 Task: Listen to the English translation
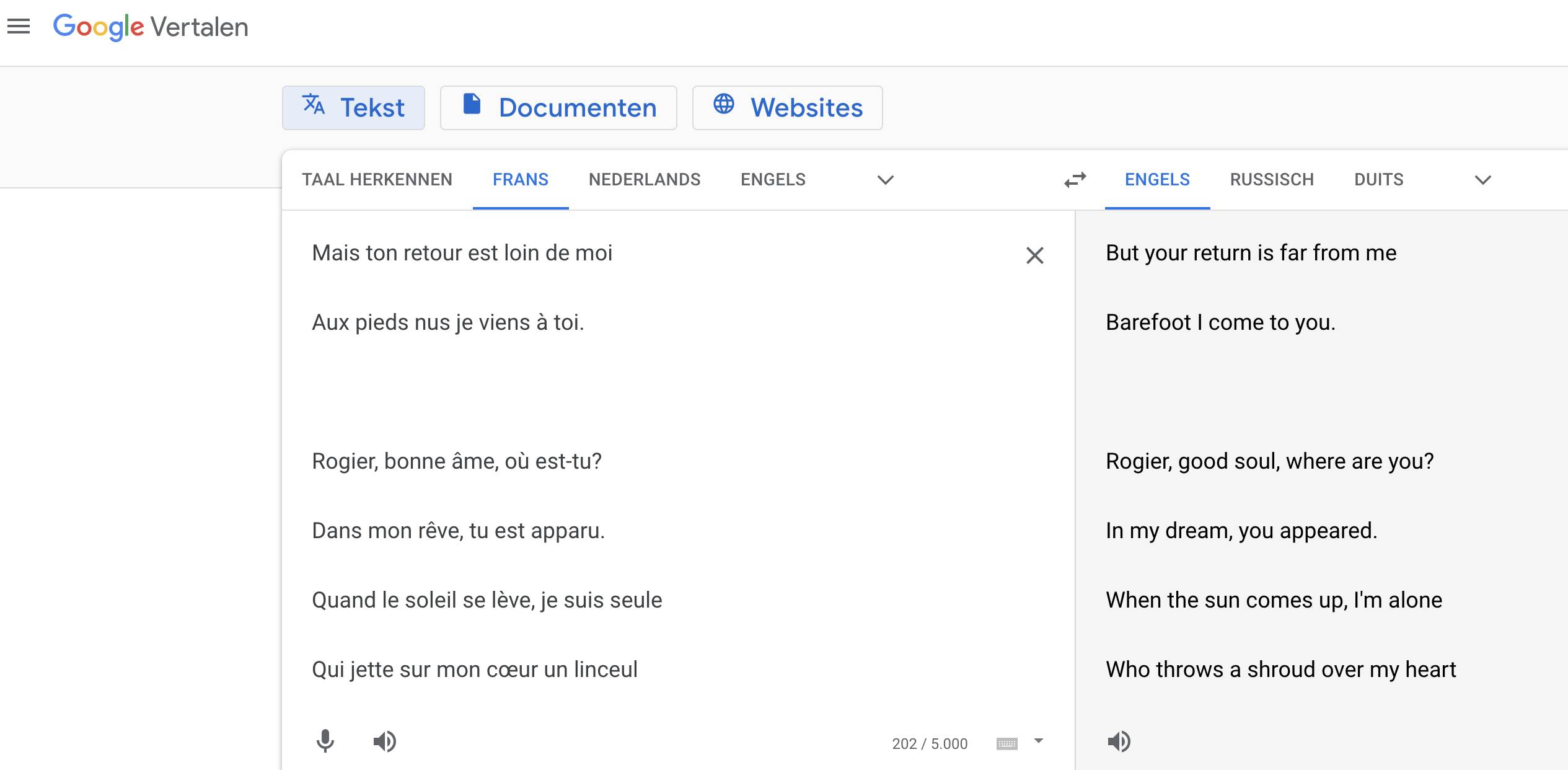[1119, 741]
